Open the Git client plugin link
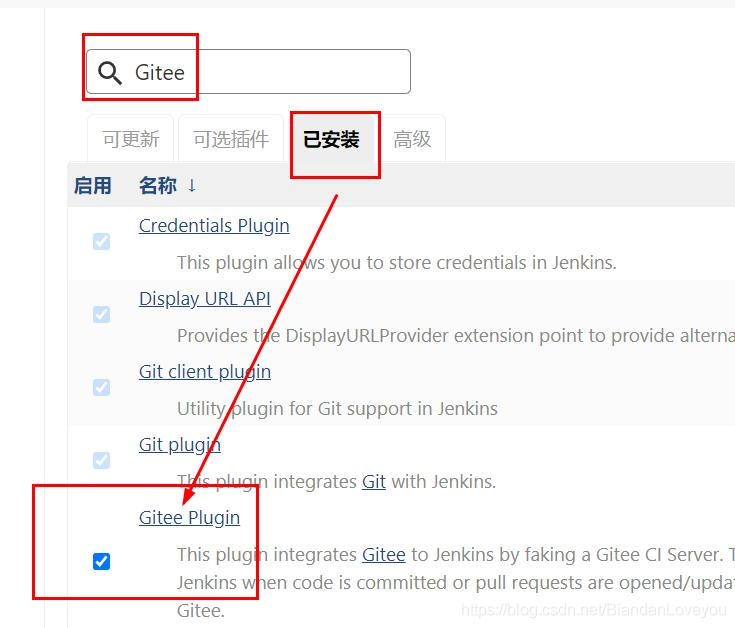 click(x=205, y=372)
